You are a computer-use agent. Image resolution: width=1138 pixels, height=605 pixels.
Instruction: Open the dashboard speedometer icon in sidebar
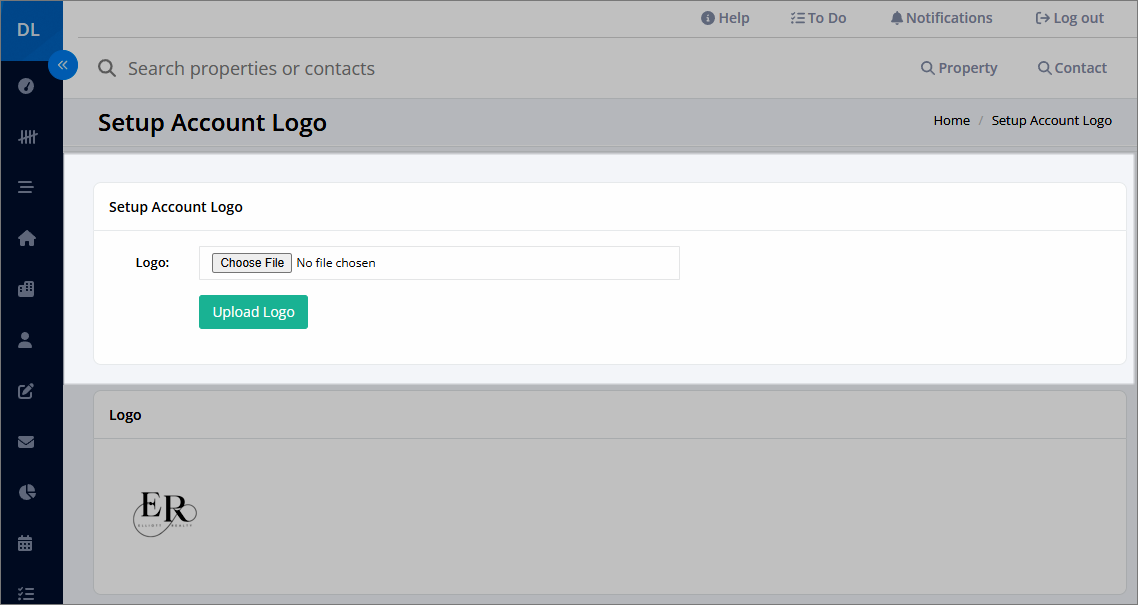pos(24,86)
